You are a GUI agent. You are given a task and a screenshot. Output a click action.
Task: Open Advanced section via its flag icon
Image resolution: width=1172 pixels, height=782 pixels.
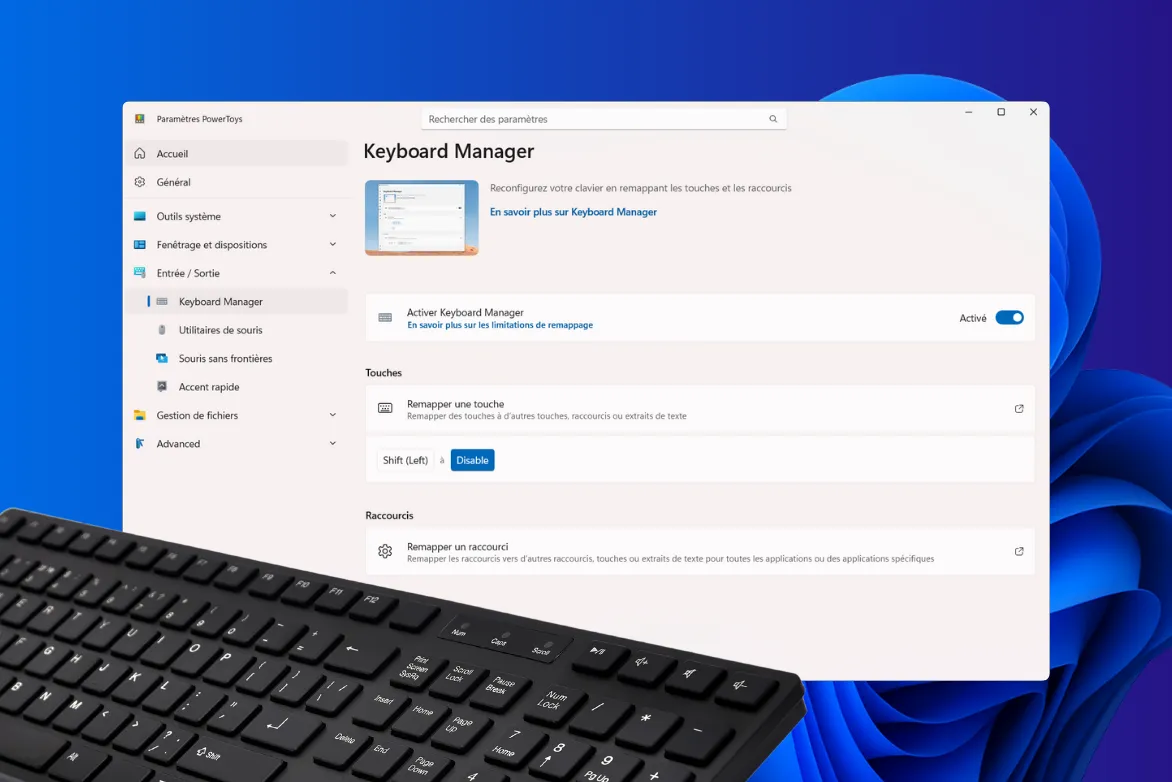pyautogui.click(x=141, y=444)
